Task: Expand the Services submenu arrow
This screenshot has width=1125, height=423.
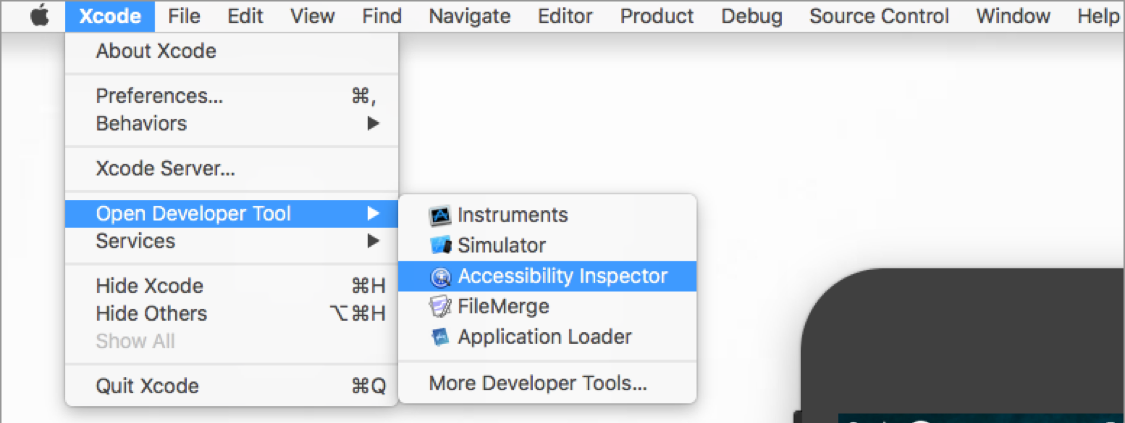Action: point(373,241)
